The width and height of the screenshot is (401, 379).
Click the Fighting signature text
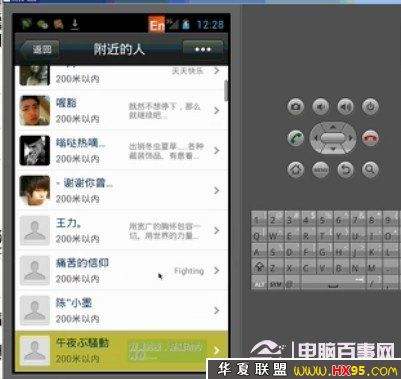189,271
